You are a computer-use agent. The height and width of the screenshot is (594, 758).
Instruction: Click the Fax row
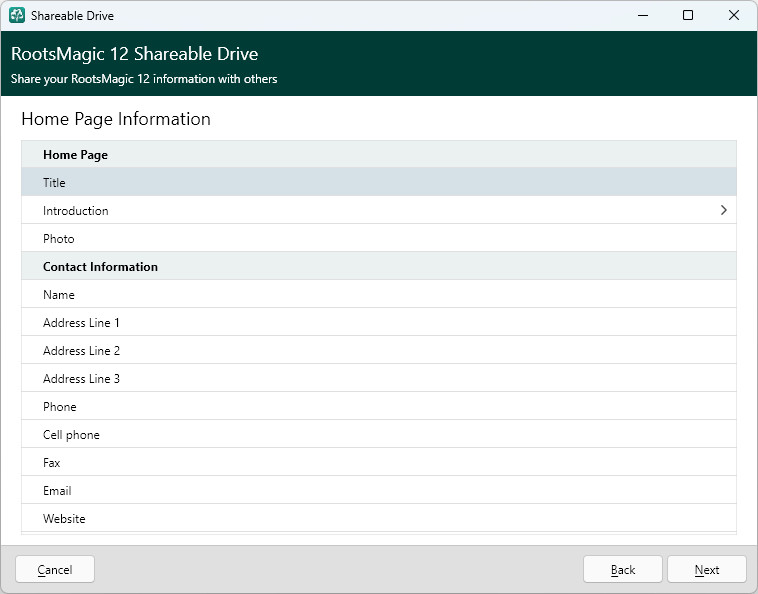379,463
